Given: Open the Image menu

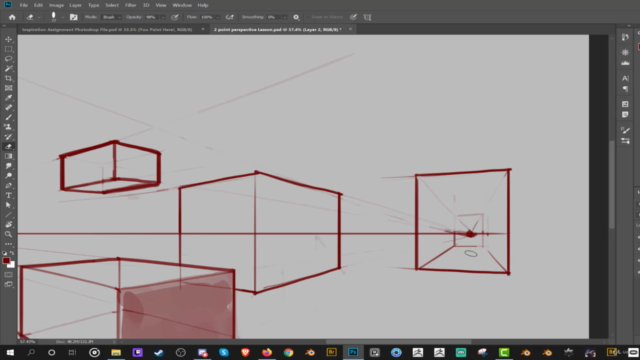Looking at the screenshot, I should [56, 5].
